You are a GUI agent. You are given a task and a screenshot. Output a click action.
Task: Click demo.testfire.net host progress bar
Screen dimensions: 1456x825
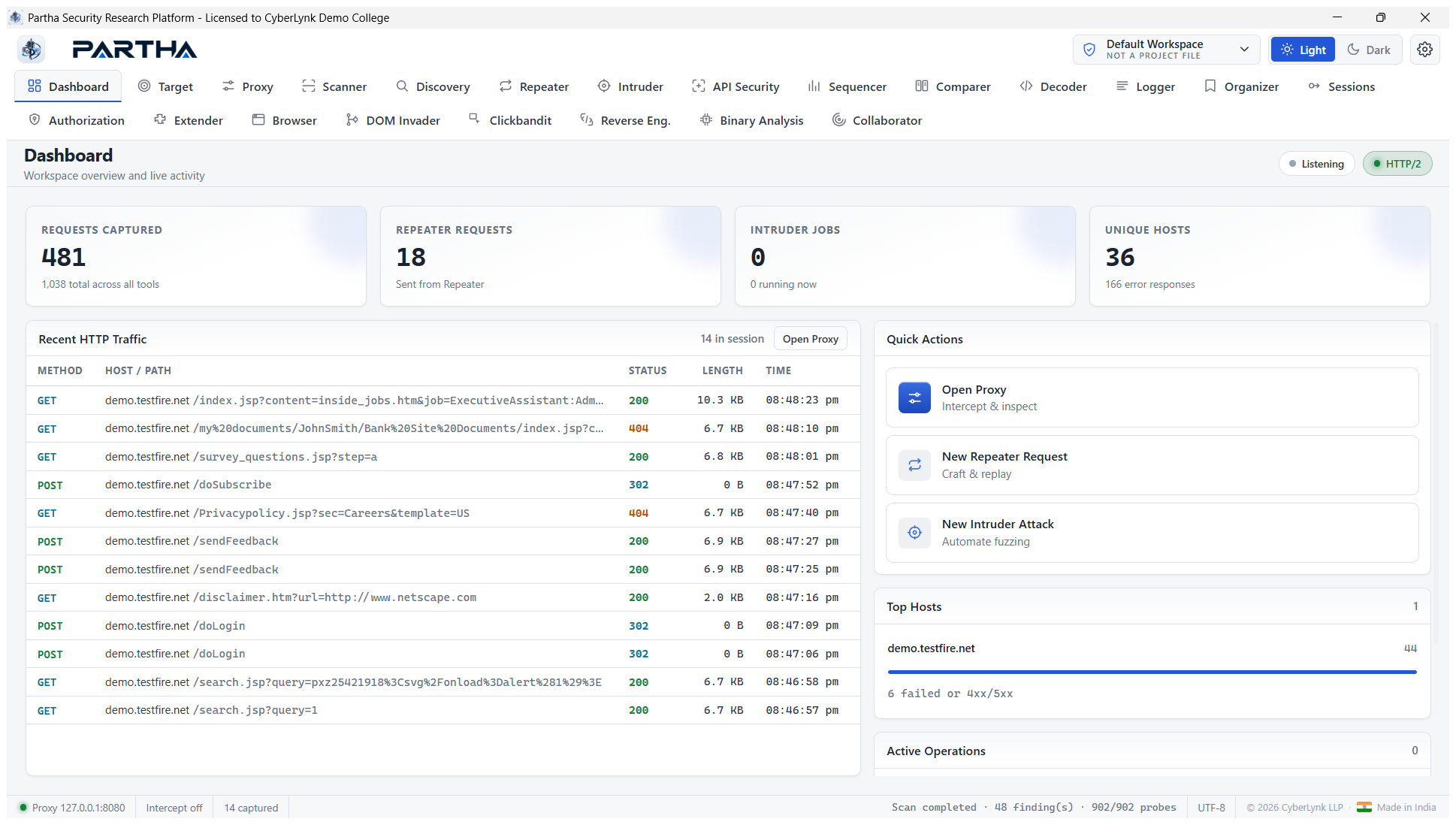[x=1152, y=672]
